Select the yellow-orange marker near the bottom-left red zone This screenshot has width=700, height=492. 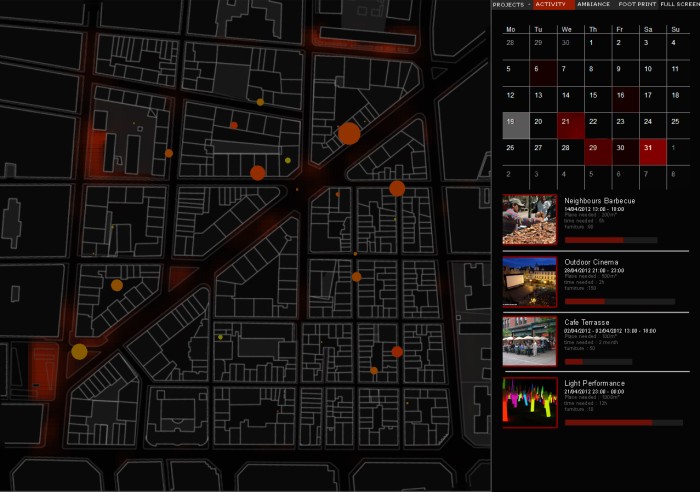click(79, 351)
